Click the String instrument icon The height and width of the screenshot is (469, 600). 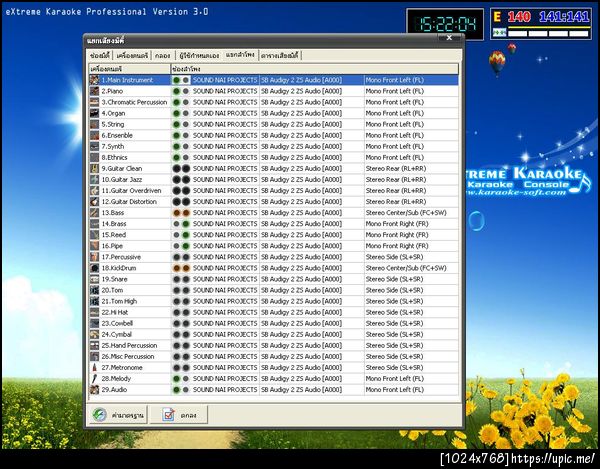click(94, 124)
